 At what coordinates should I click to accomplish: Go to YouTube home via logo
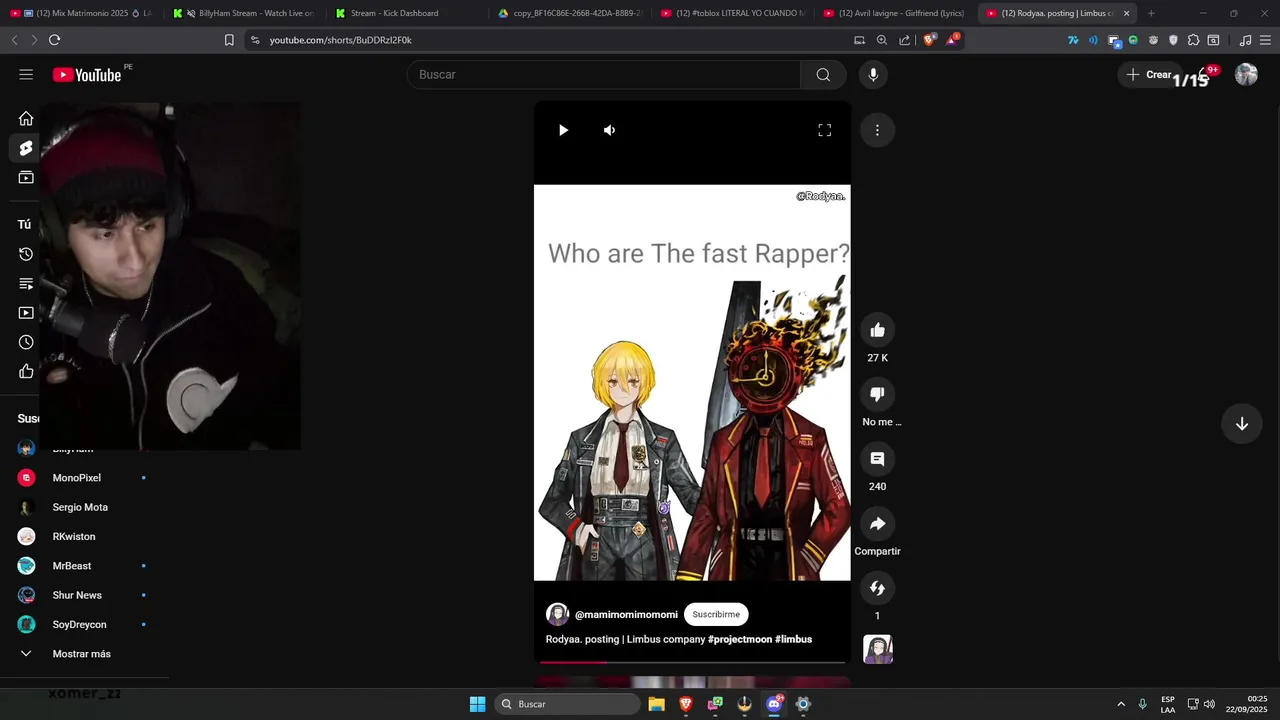[87, 75]
